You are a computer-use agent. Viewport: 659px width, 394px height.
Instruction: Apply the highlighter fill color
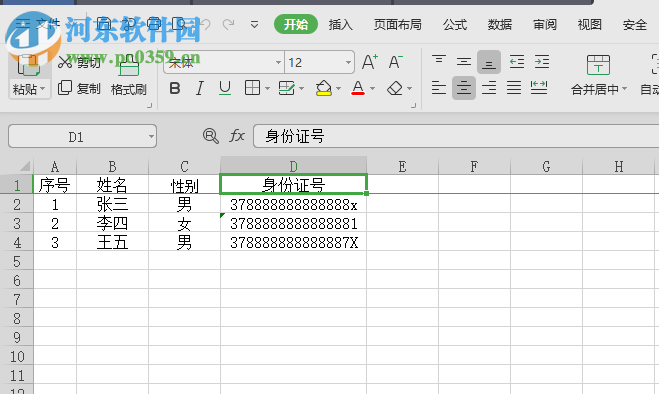(x=324, y=88)
